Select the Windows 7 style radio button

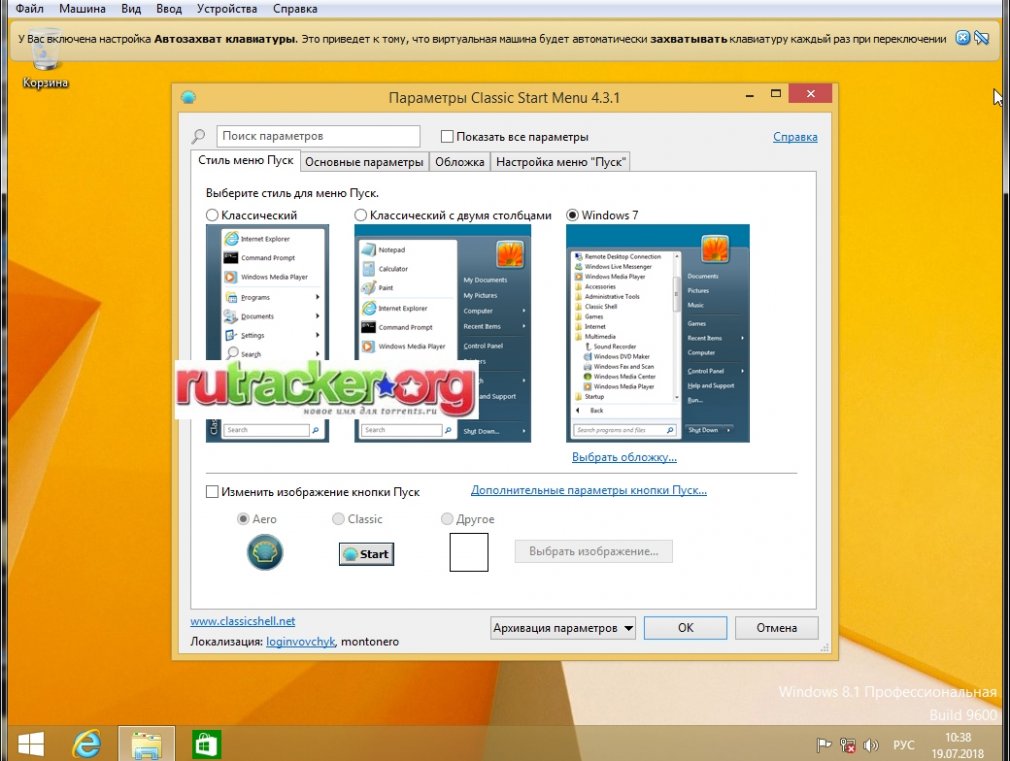tap(572, 215)
